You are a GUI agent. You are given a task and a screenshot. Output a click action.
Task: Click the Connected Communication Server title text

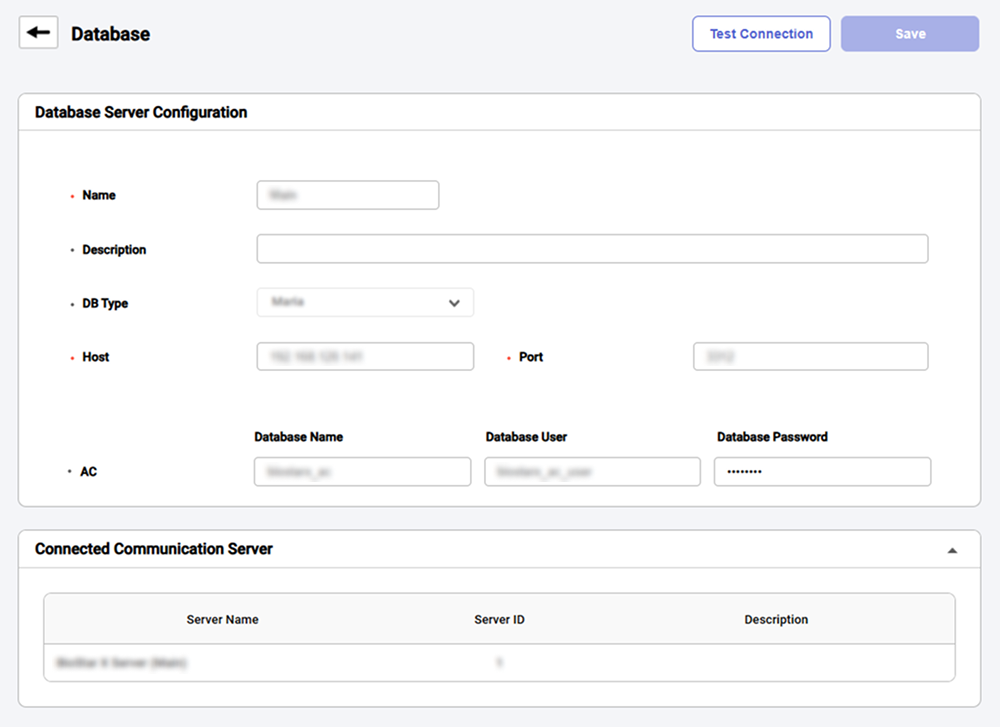(x=154, y=549)
